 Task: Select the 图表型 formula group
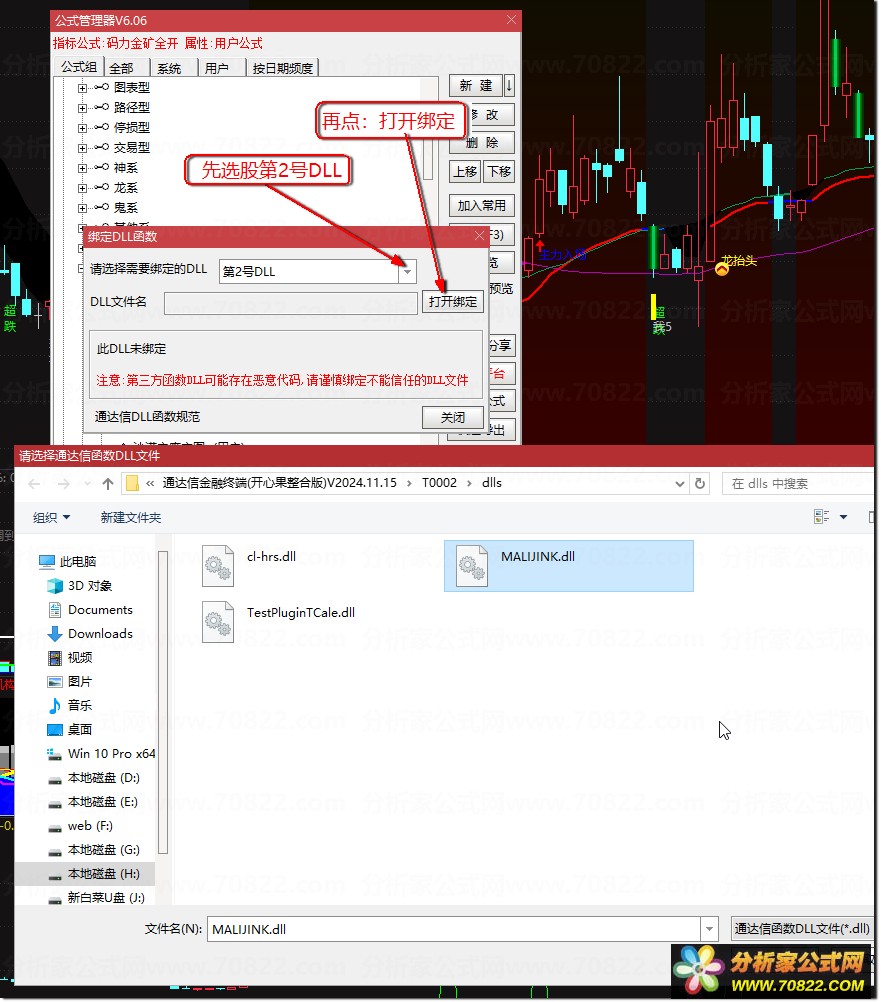tap(132, 88)
